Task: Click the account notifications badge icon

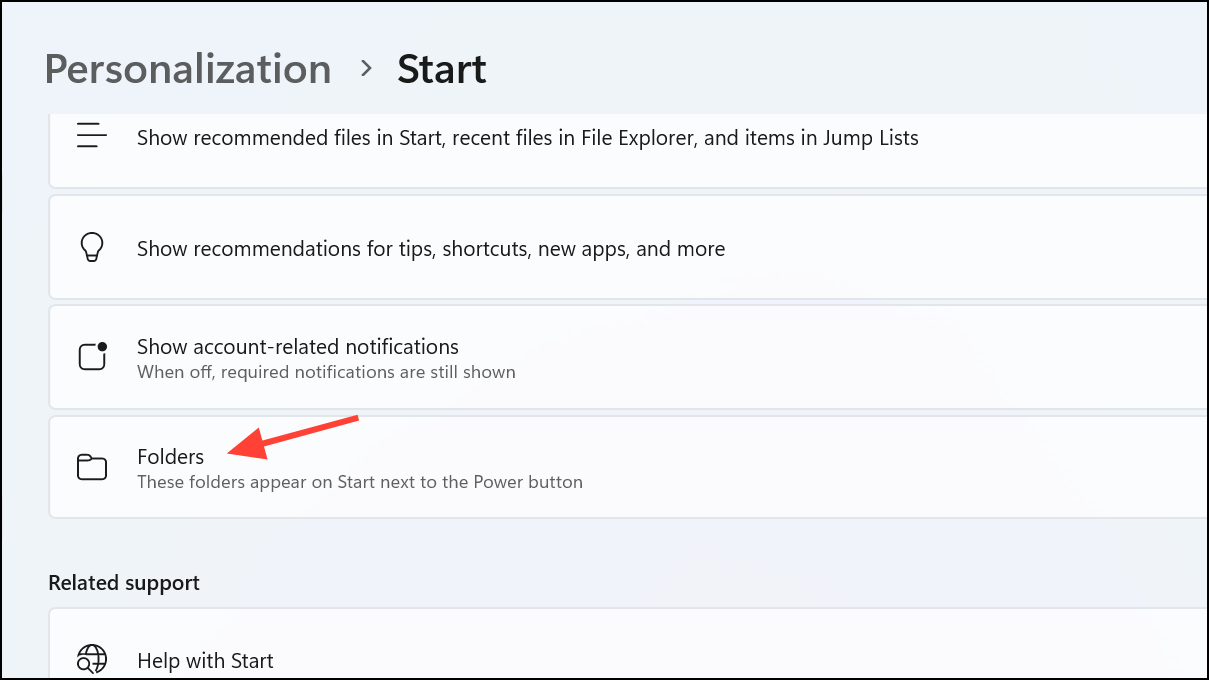Action: point(92,357)
